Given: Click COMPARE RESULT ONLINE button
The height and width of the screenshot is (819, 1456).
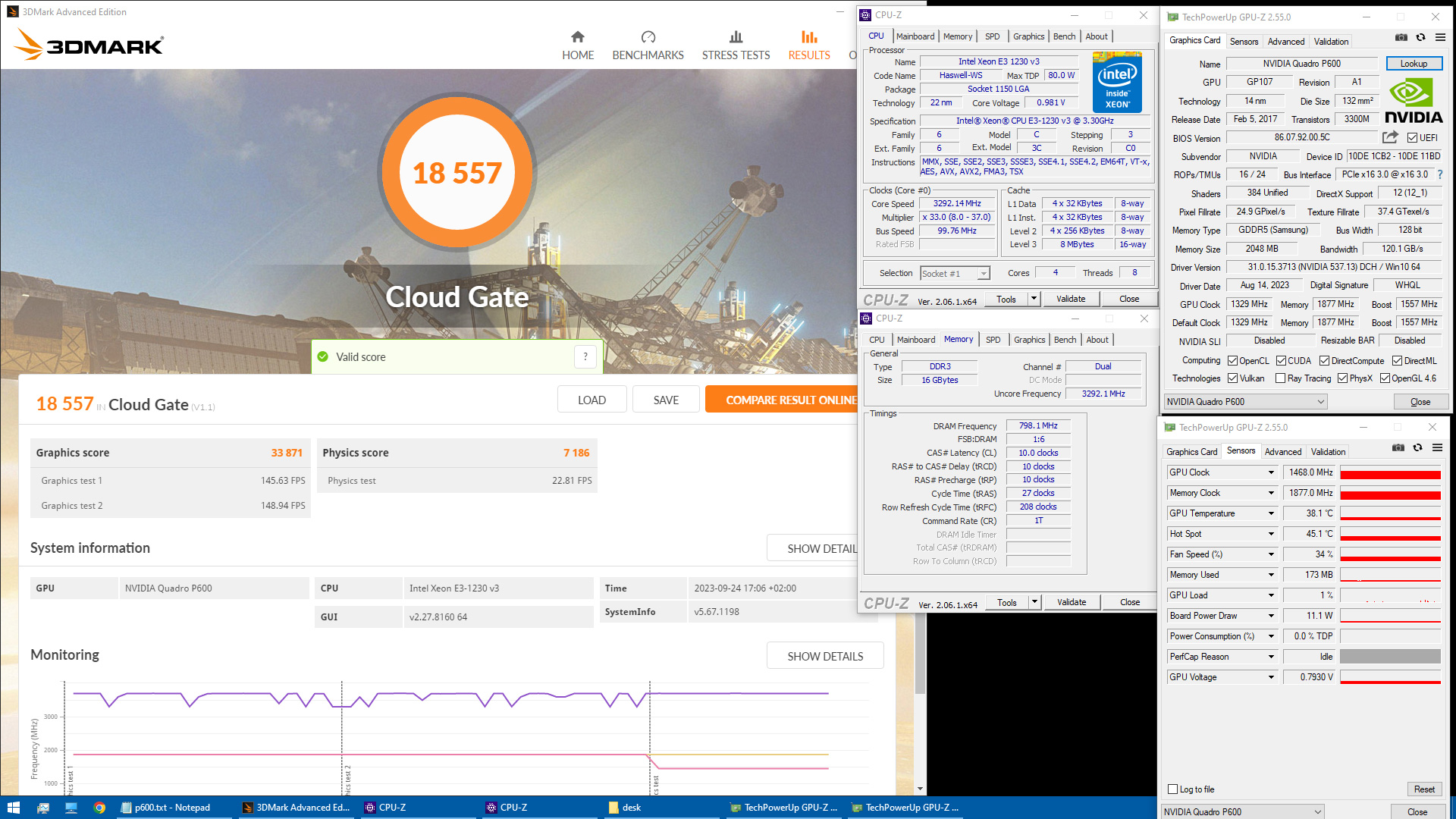Looking at the screenshot, I should coord(781,400).
